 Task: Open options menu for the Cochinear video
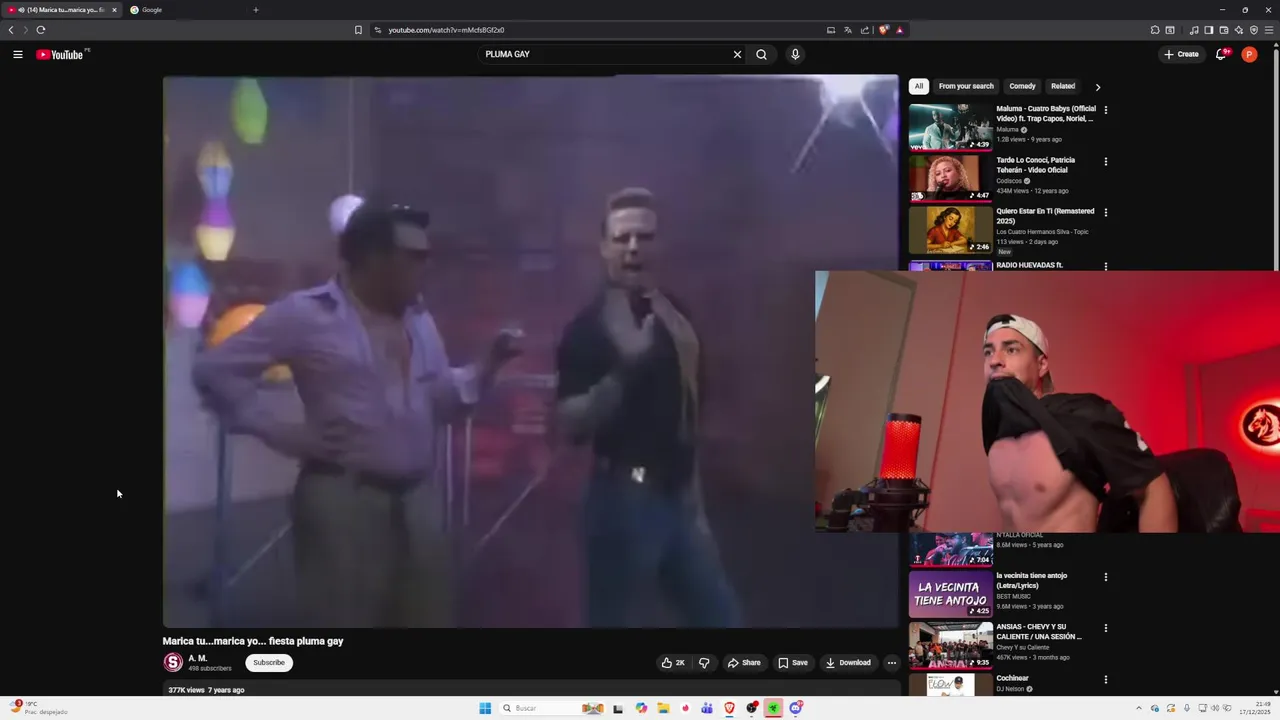point(1105,680)
